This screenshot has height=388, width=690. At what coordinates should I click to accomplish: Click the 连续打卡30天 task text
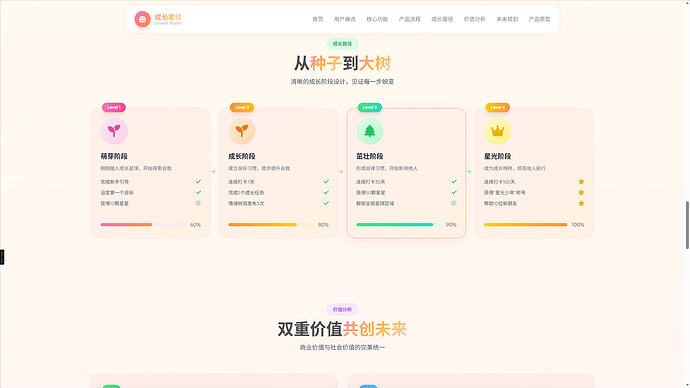coord(371,182)
